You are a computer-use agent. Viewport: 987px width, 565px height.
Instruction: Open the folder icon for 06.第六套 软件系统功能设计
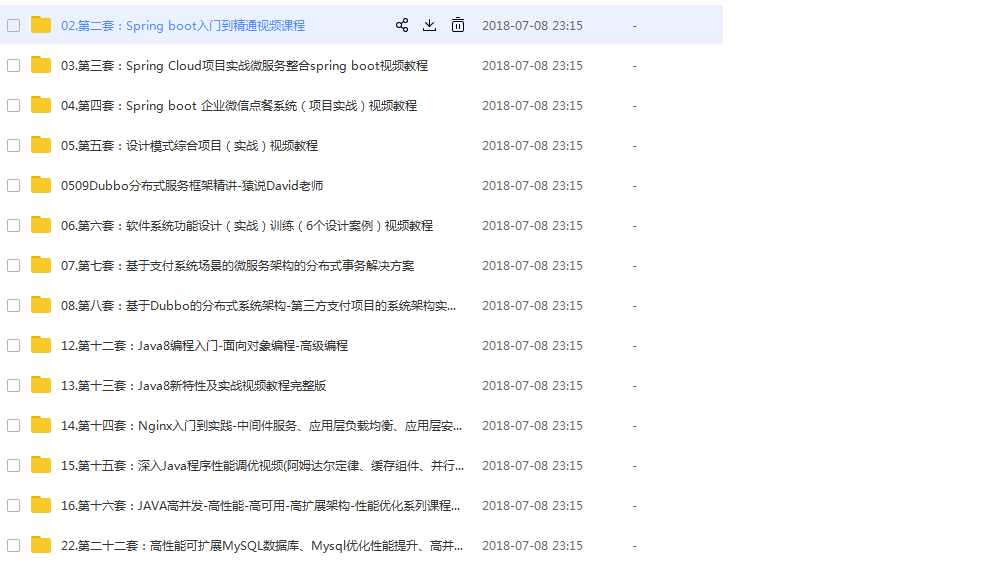[x=41, y=225]
